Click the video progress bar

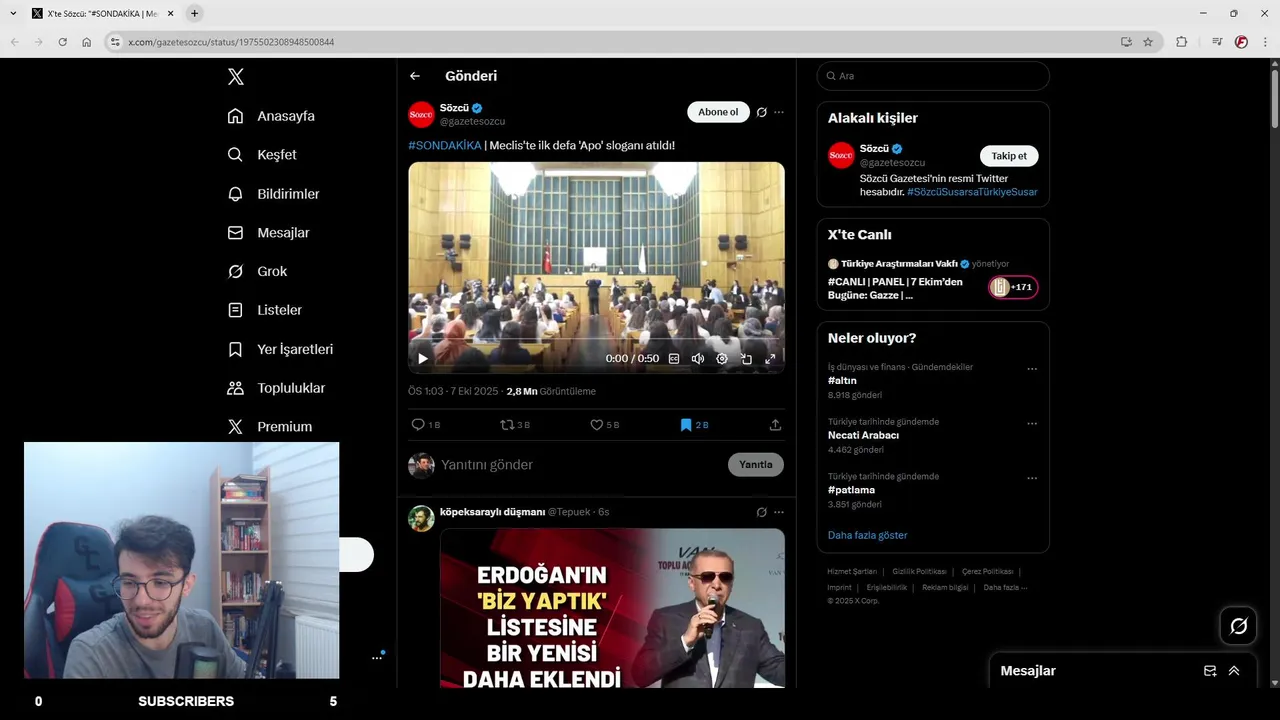596,341
